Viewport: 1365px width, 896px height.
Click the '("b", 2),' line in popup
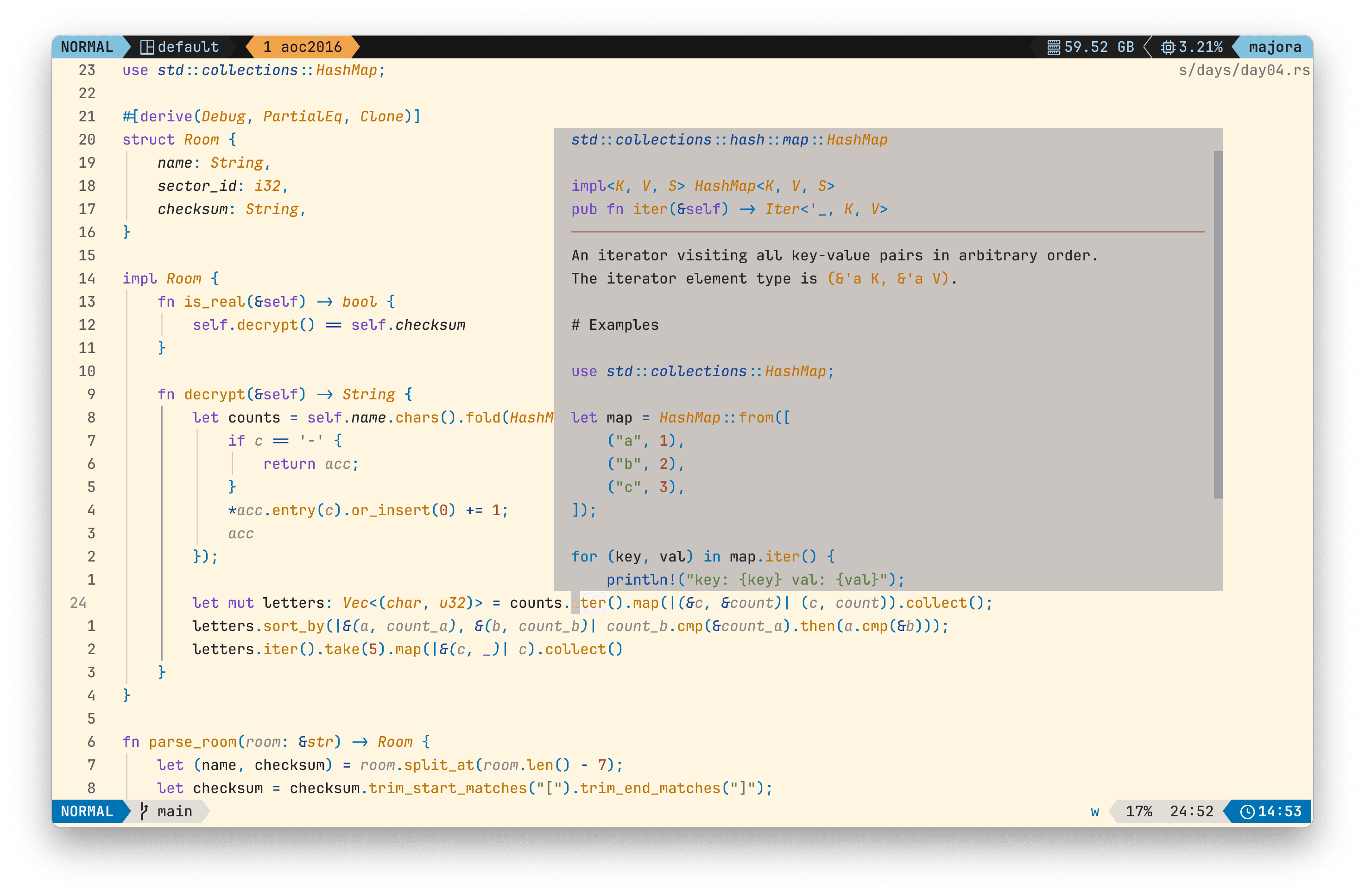click(645, 464)
